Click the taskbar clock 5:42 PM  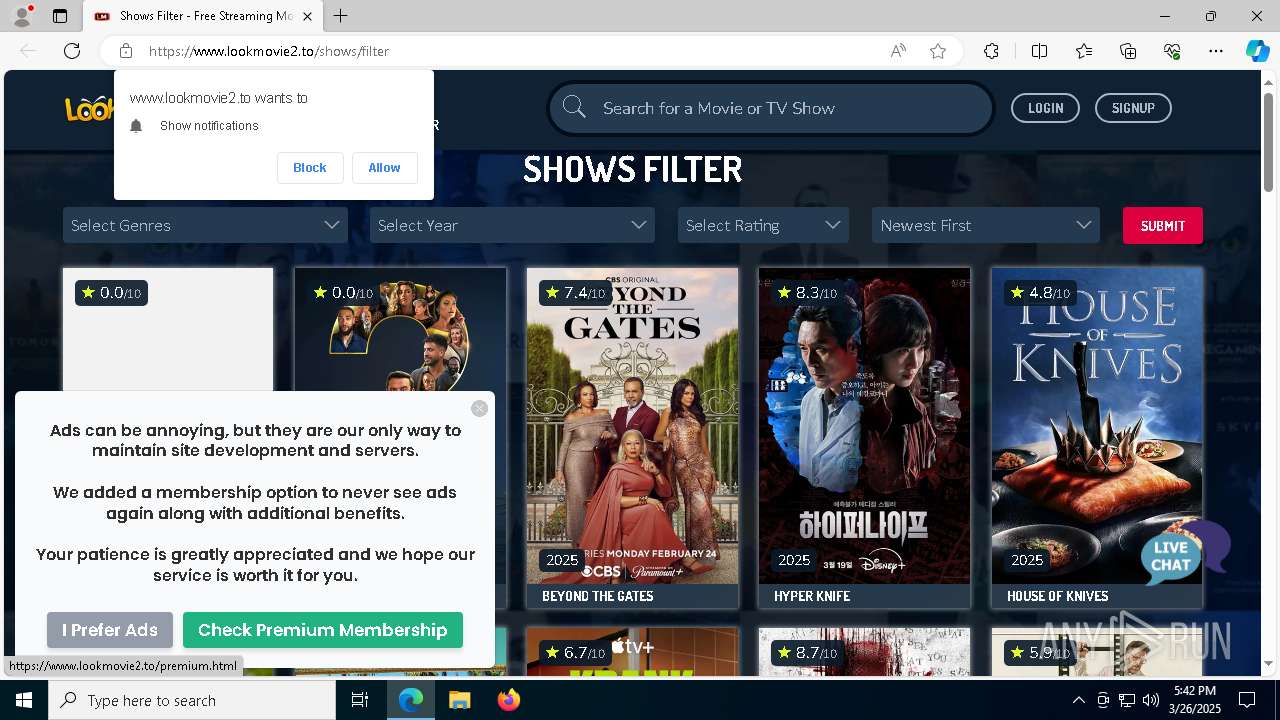click(x=1195, y=691)
